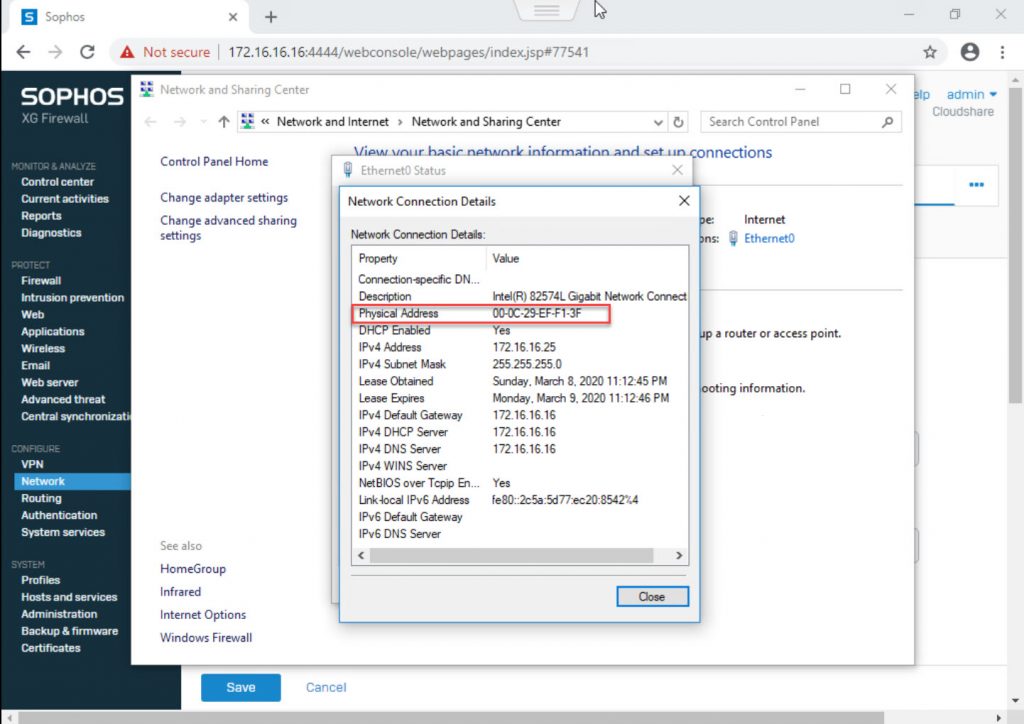
Task: Close the Network Connection Details dialog with X
Action: (x=684, y=200)
